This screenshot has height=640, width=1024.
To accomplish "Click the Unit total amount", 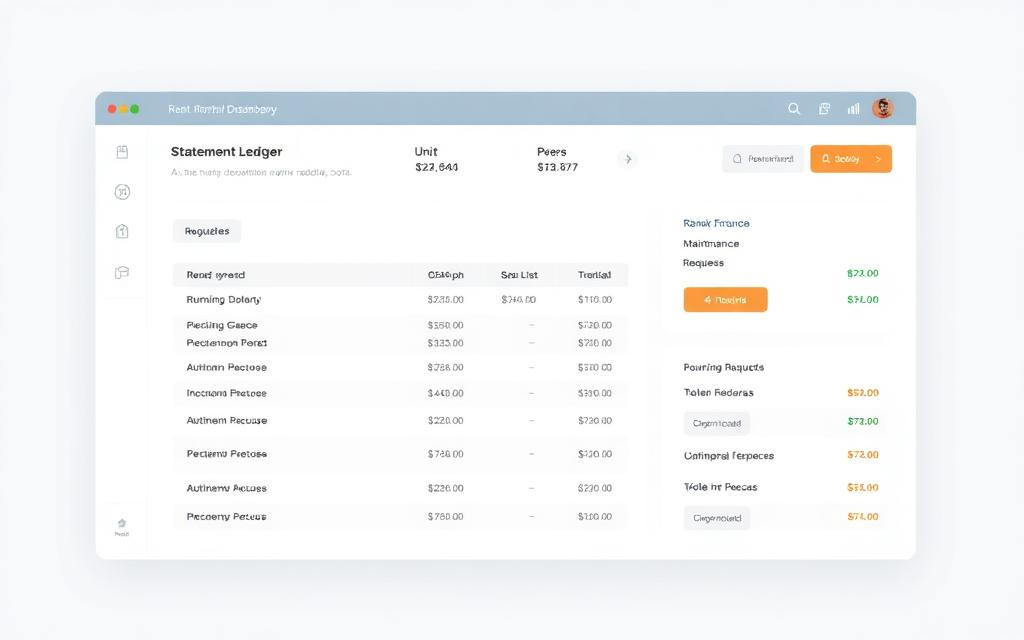I will click(436, 167).
